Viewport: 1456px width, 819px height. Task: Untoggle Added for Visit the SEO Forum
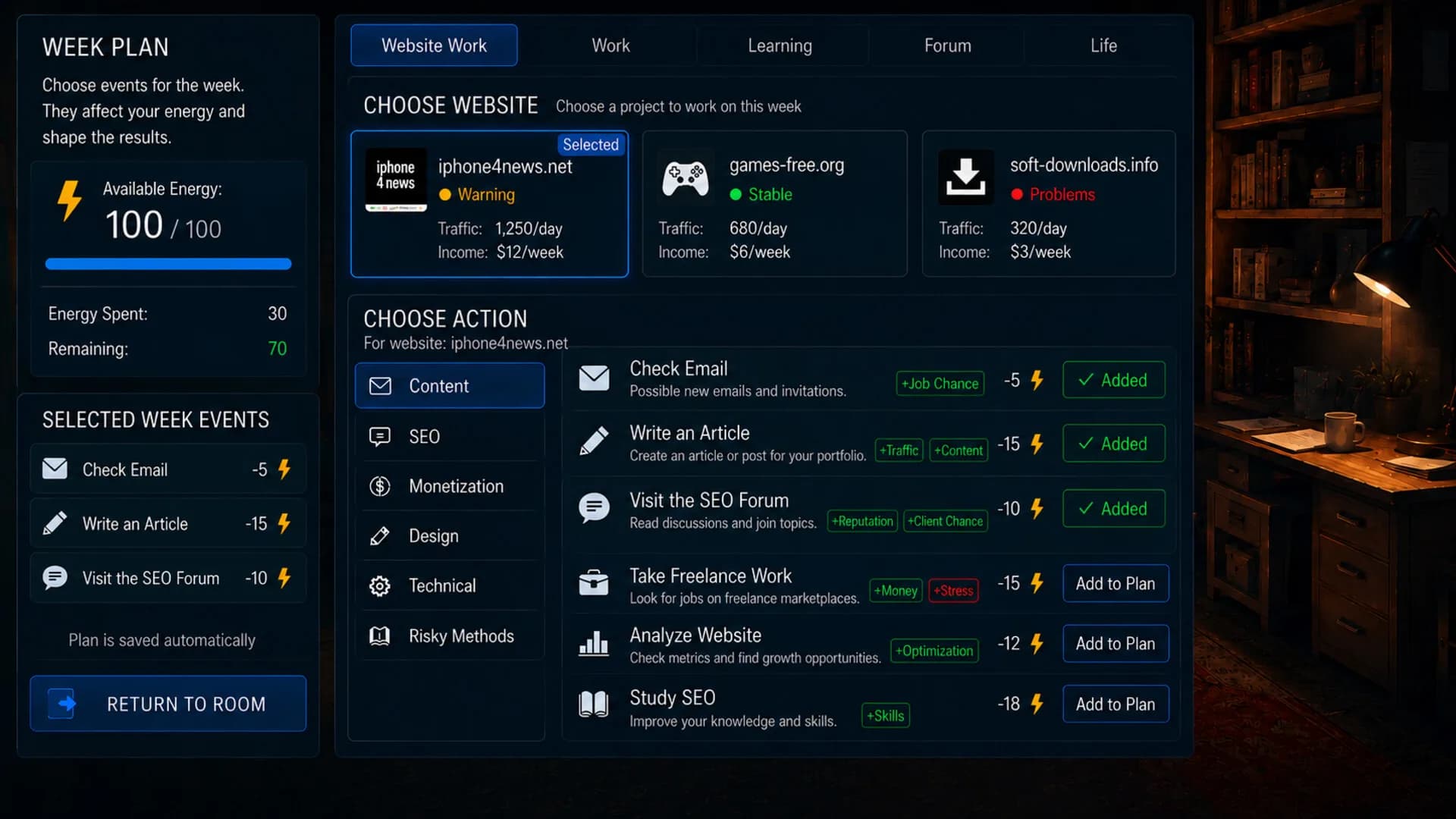pos(1113,509)
